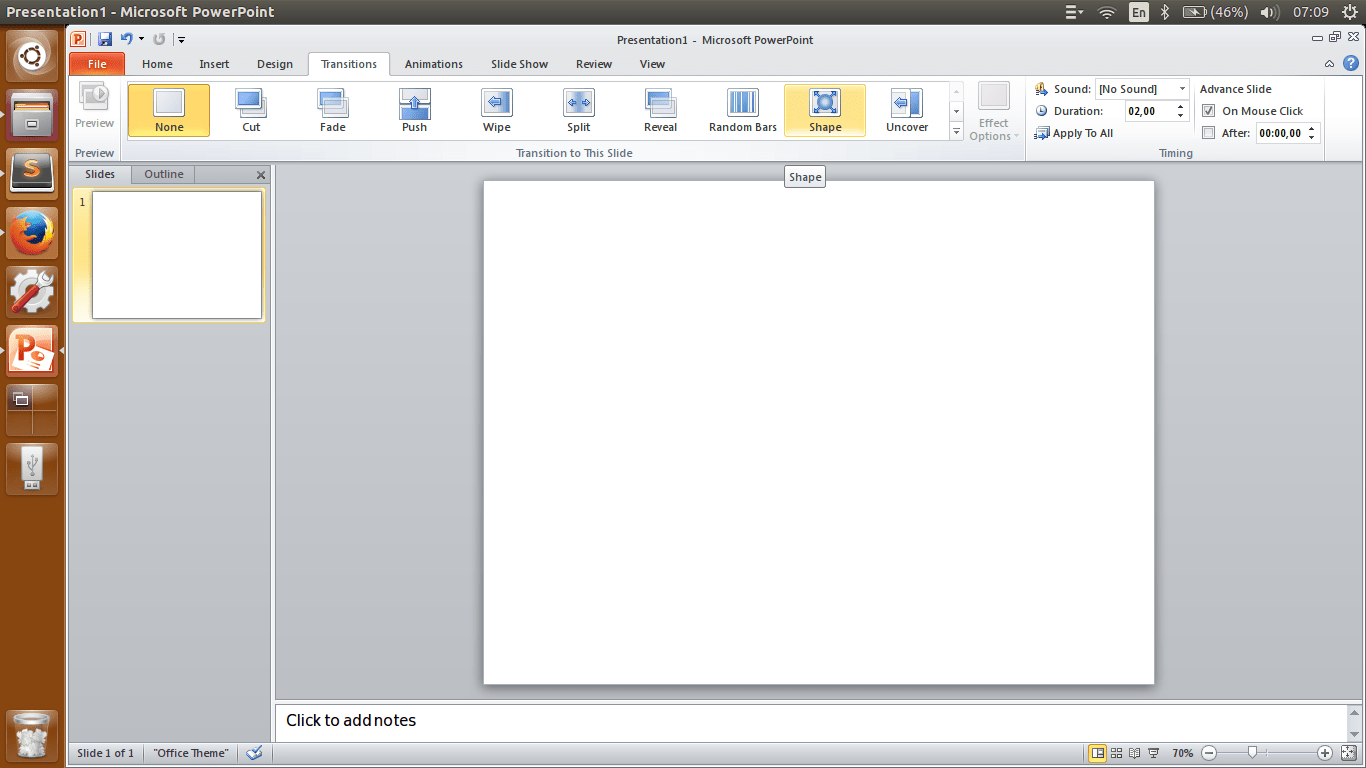
Task: Switch to Slide Sorter view icon
Action: [x=1117, y=753]
